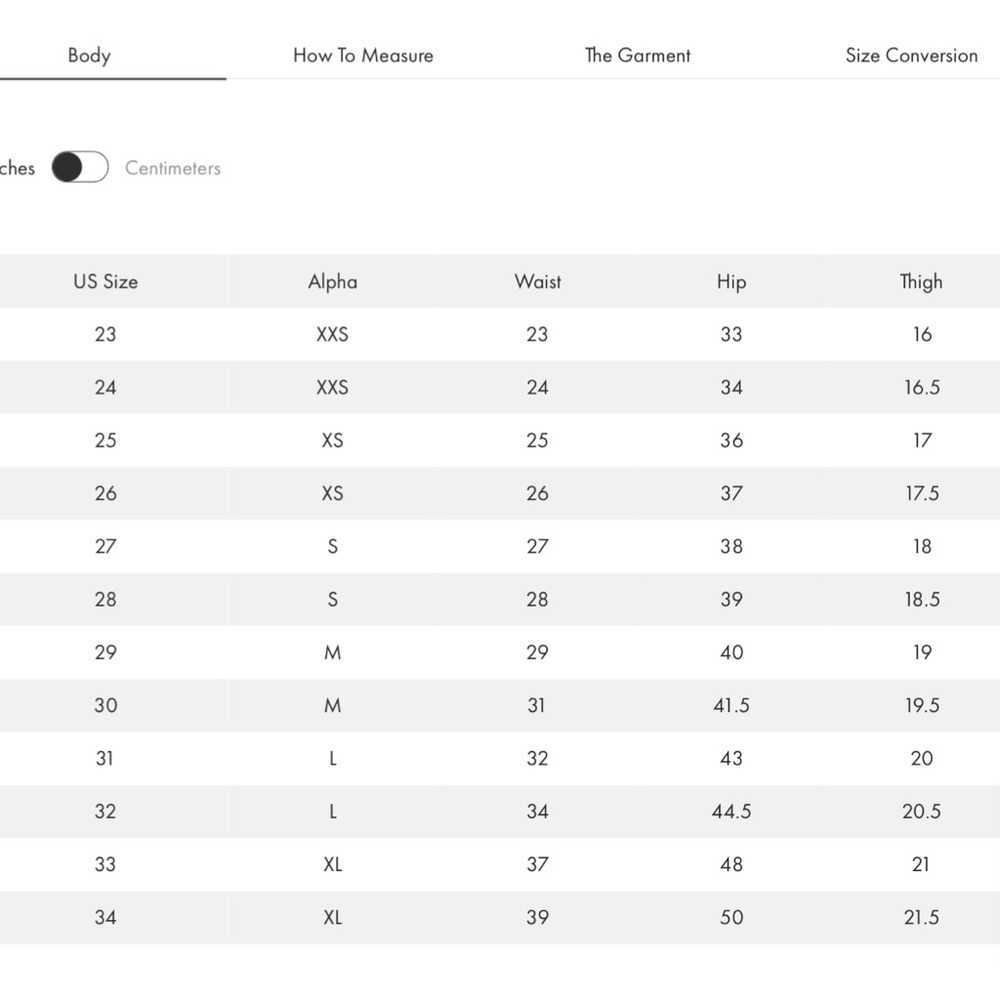The height and width of the screenshot is (1000, 1000).
Task: Switch to the Body tab
Action: click(x=89, y=55)
